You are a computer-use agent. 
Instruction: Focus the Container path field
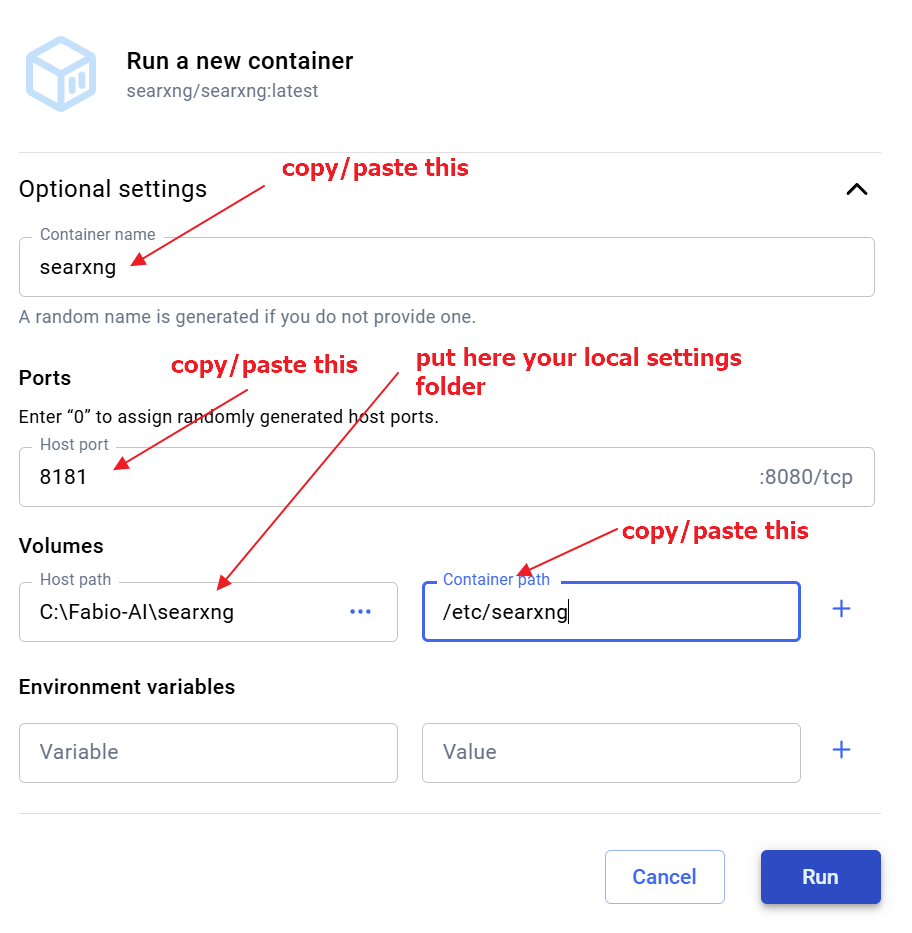click(611, 612)
